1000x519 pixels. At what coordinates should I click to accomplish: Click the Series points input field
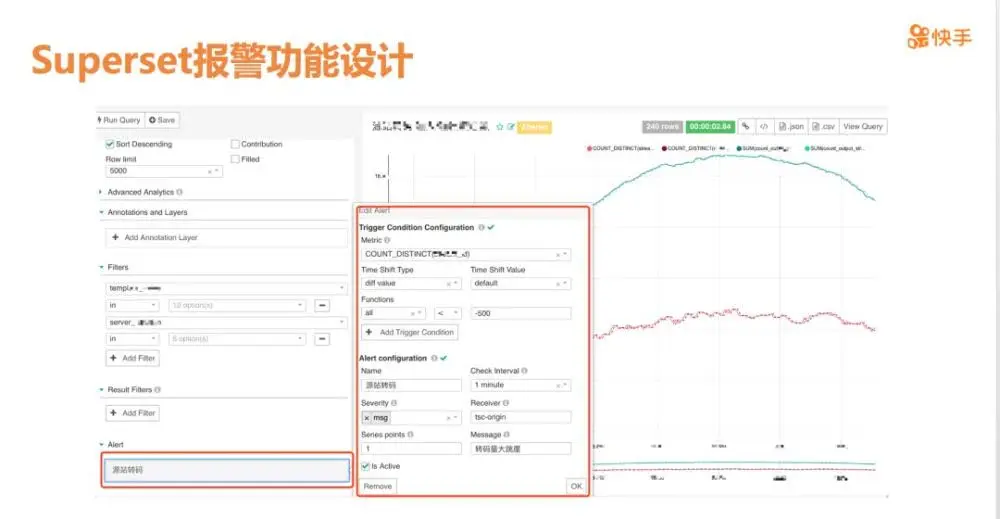pyautogui.click(x=411, y=449)
